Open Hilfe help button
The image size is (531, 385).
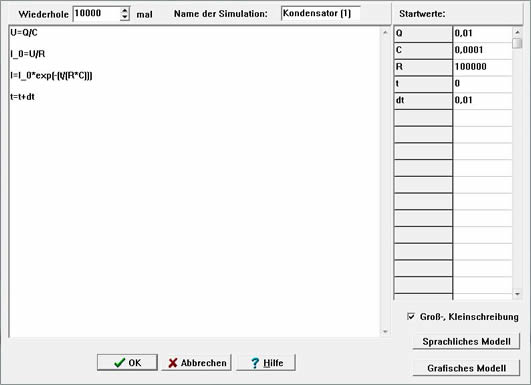266,362
